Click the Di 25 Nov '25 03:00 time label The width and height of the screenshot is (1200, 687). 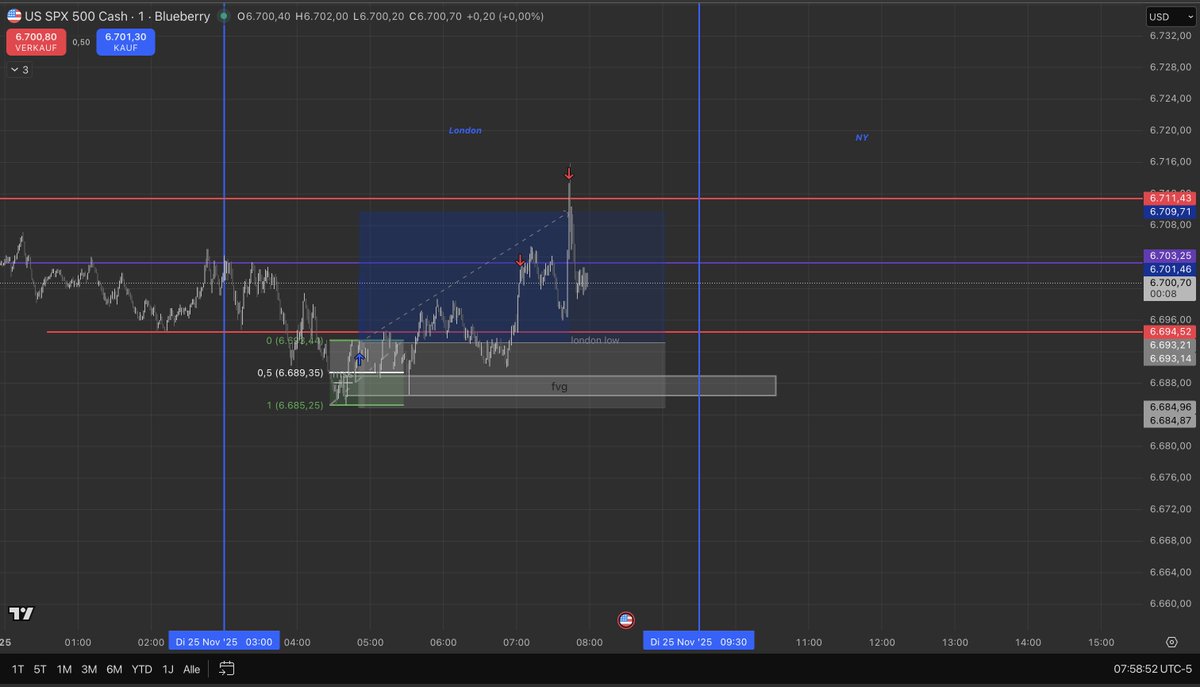point(223,641)
